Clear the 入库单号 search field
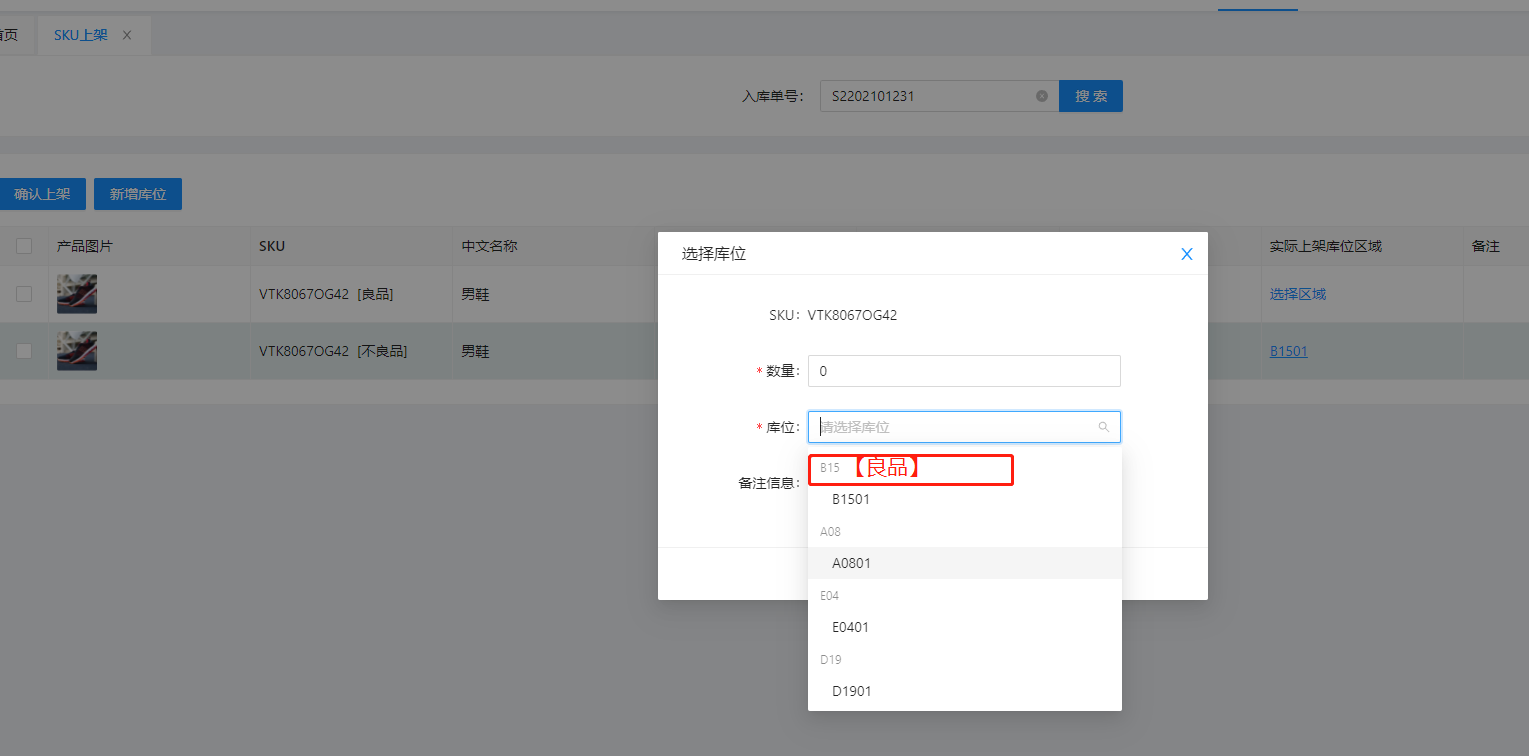 pyautogui.click(x=1041, y=96)
